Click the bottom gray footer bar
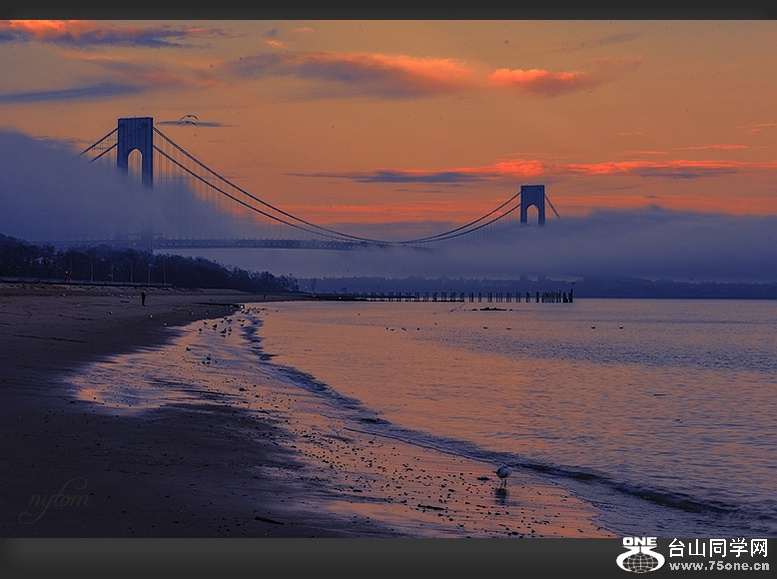This screenshot has width=777, height=579. tap(300, 558)
